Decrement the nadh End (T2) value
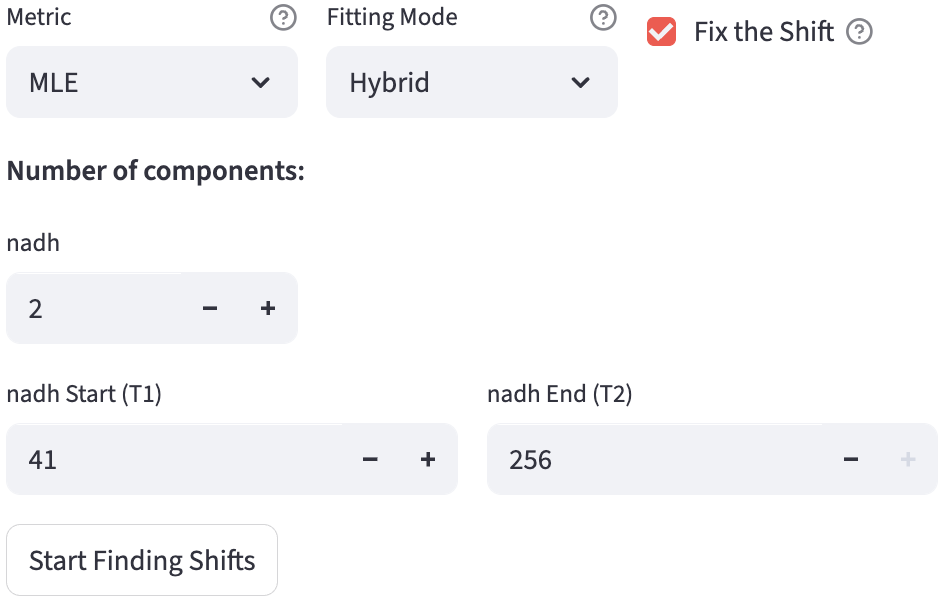Image resolution: width=944 pixels, height=604 pixels. point(851,459)
